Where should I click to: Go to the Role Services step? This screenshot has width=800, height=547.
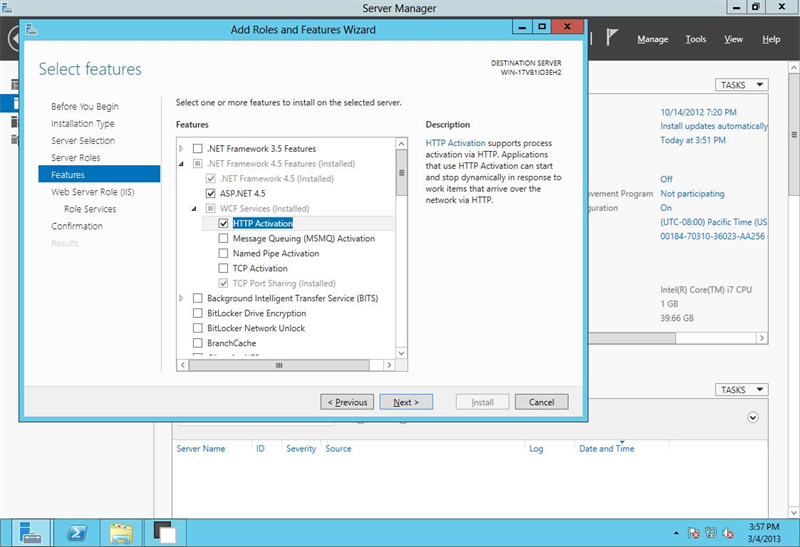coord(90,209)
